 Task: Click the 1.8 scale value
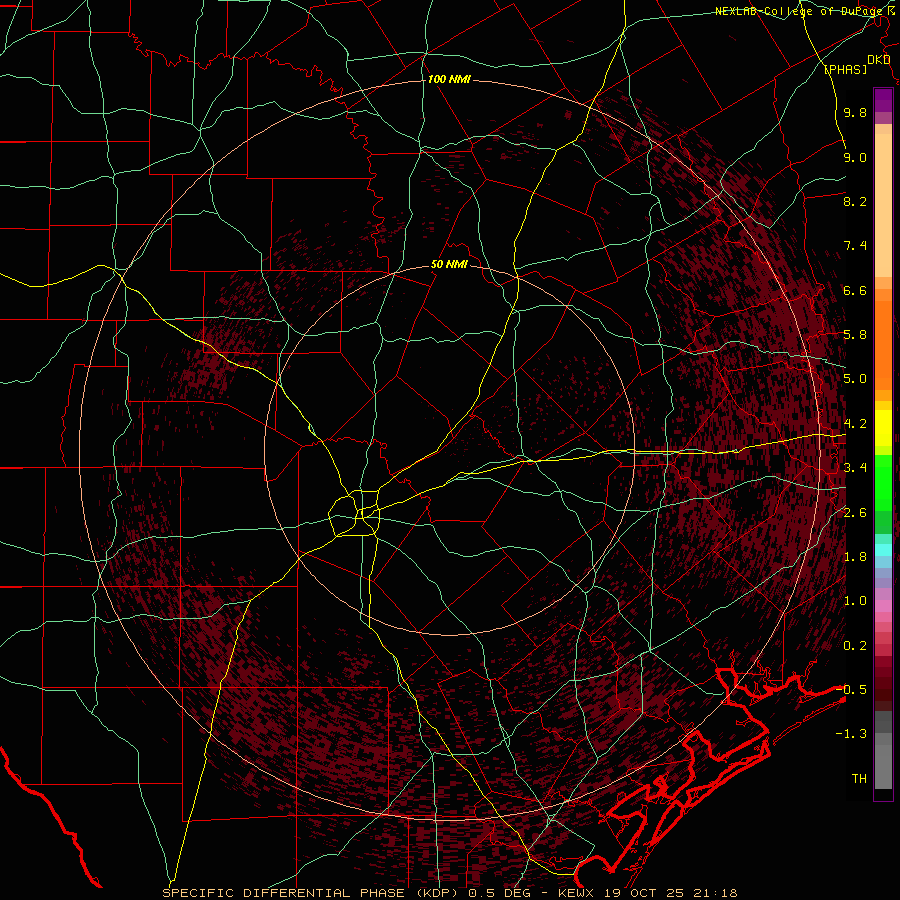[x=855, y=557]
